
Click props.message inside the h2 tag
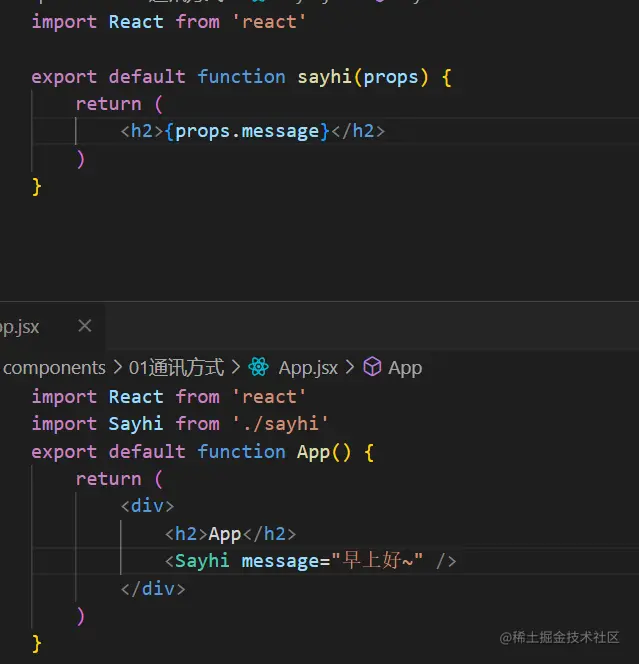[246, 132]
